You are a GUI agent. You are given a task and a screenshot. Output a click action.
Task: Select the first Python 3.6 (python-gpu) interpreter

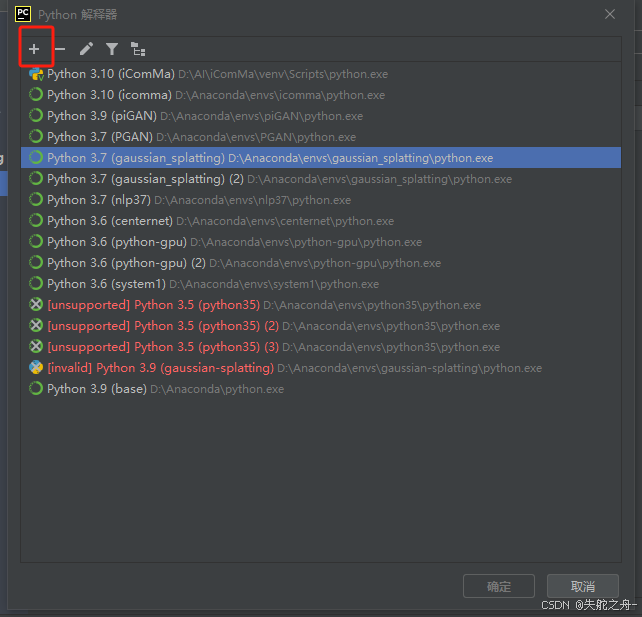click(321, 242)
